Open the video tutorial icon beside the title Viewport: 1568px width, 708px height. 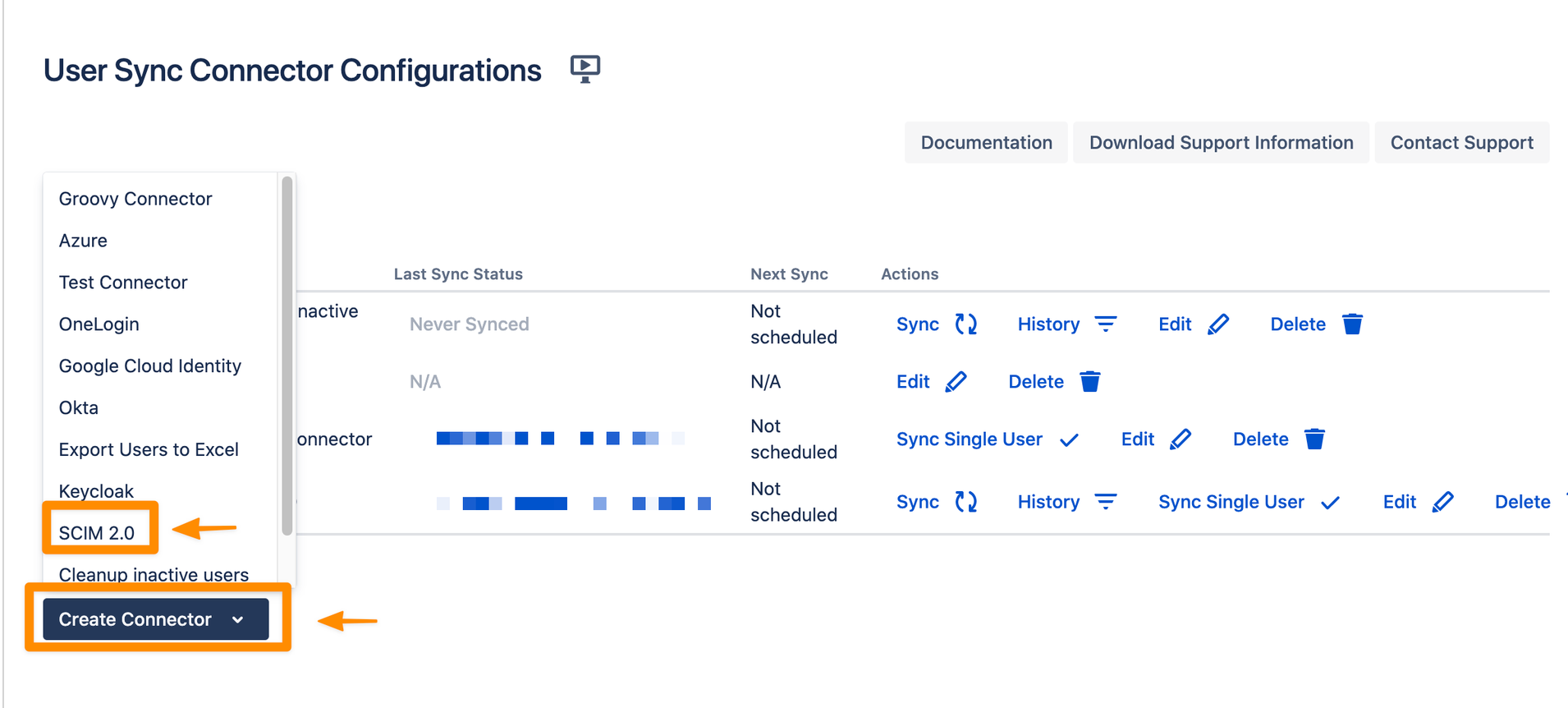click(585, 69)
